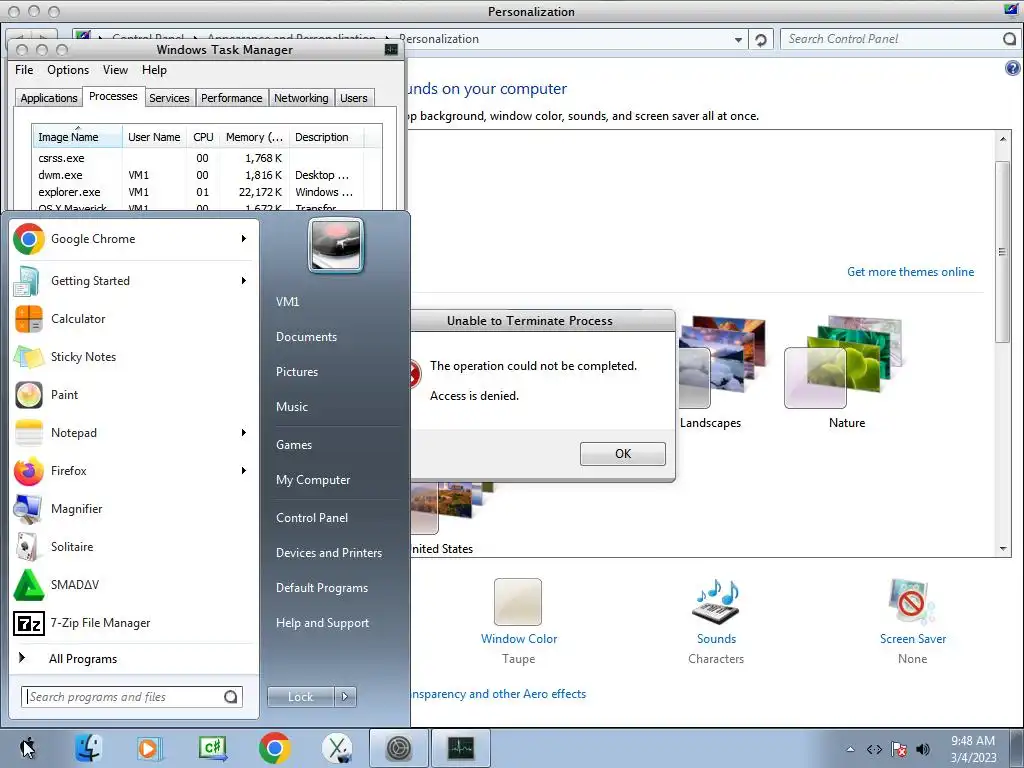Click the themes list scrollbar down arrow
The height and width of the screenshot is (768, 1024).
[x=1003, y=549]
